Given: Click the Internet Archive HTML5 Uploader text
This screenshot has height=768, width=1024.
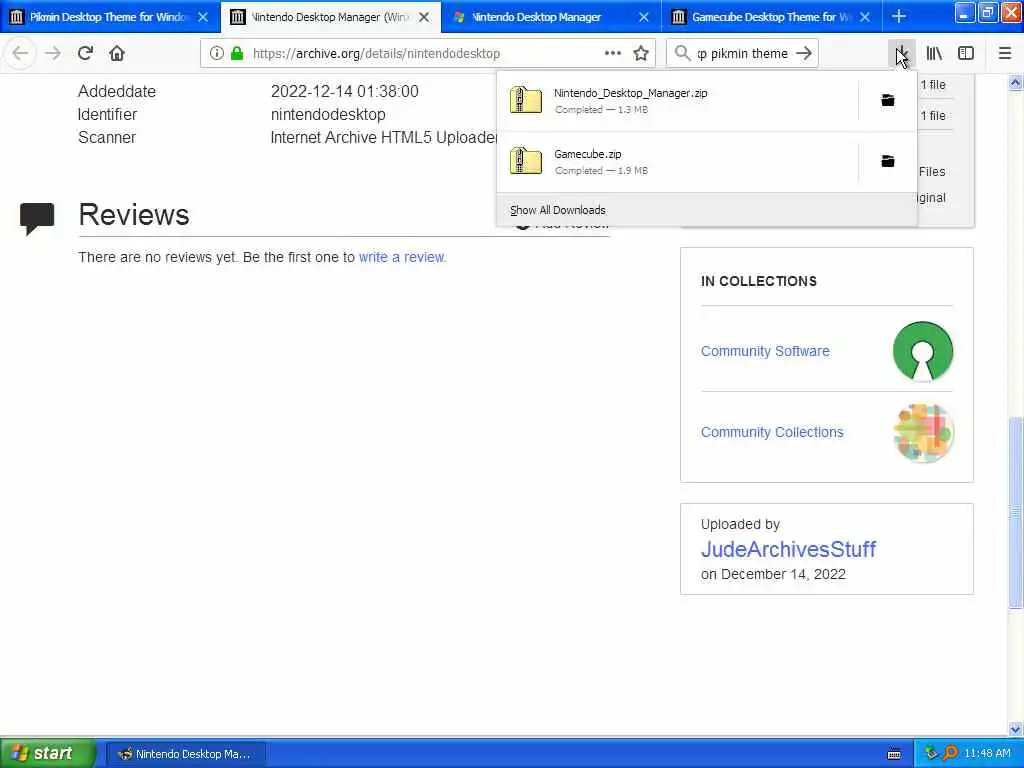Looking at the screenshot, I should click(385, 138).
